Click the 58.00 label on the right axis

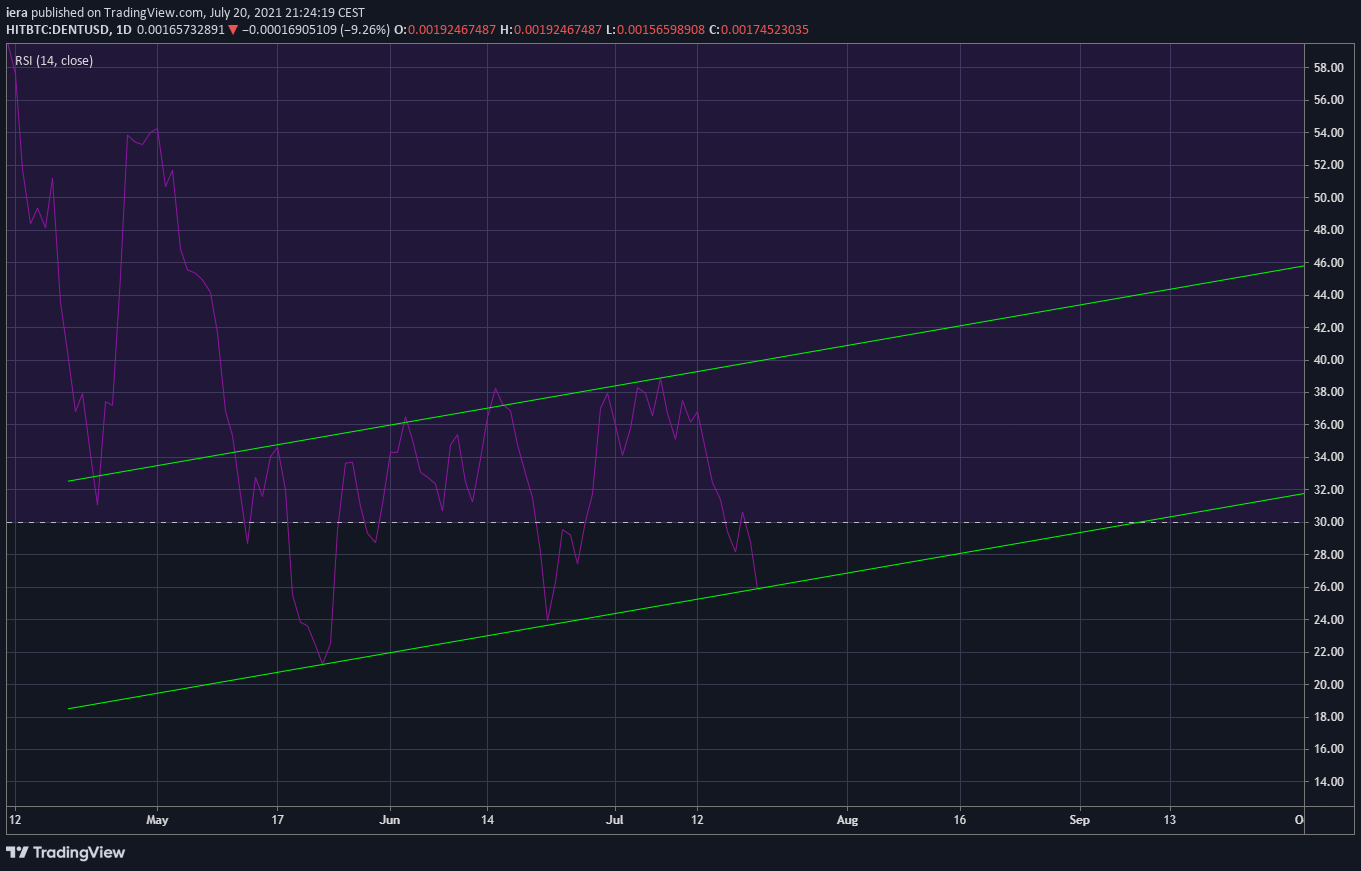click(x=1328, y=68)
